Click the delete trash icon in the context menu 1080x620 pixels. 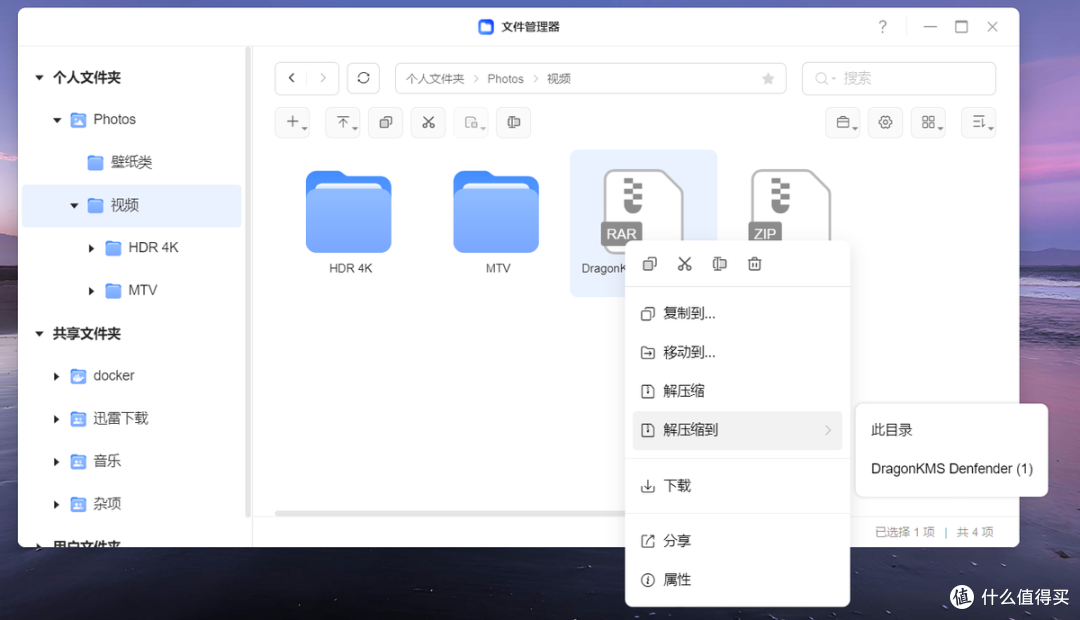coord(755,264)
